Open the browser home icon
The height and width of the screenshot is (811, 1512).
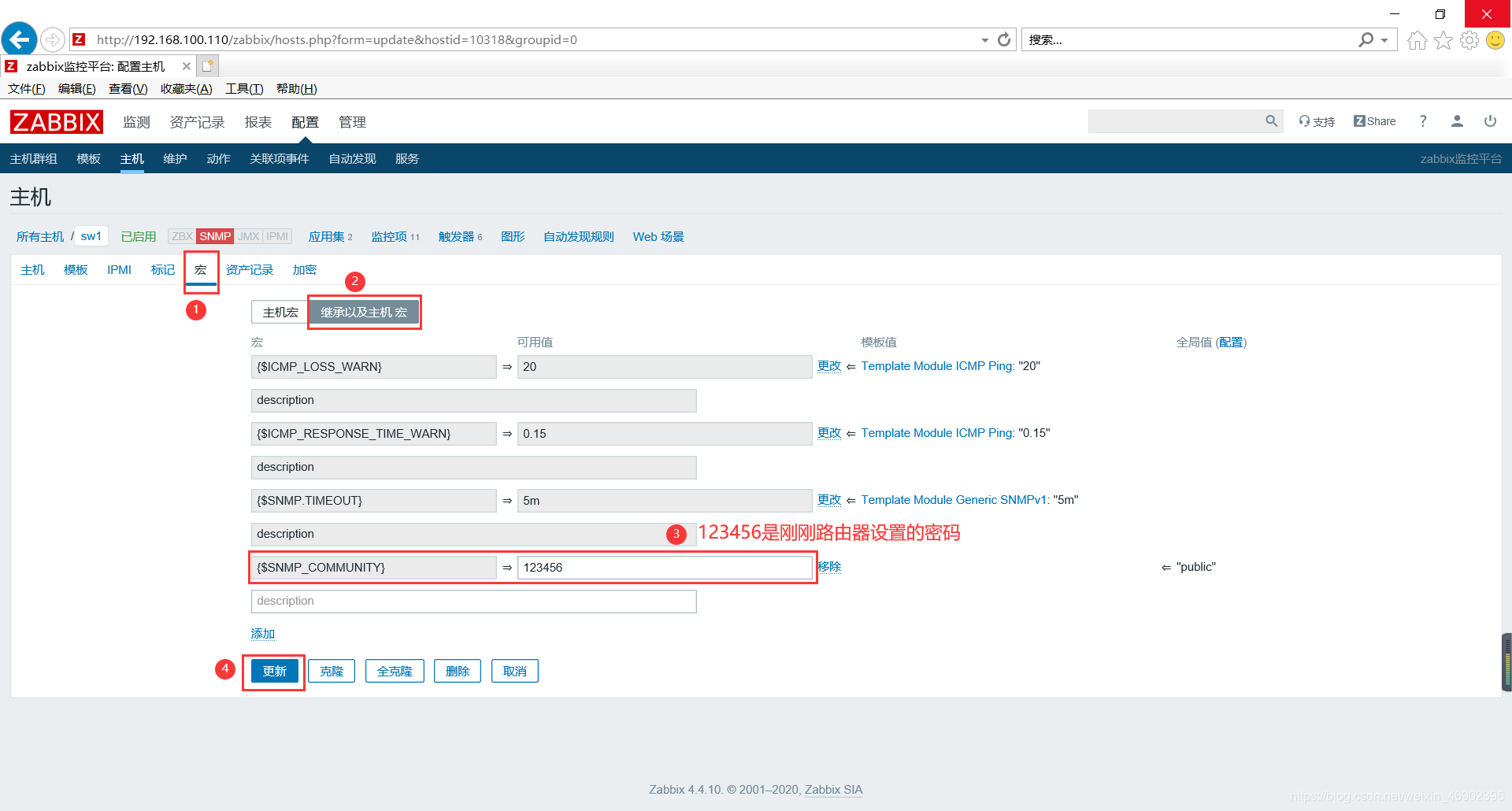1417,40
